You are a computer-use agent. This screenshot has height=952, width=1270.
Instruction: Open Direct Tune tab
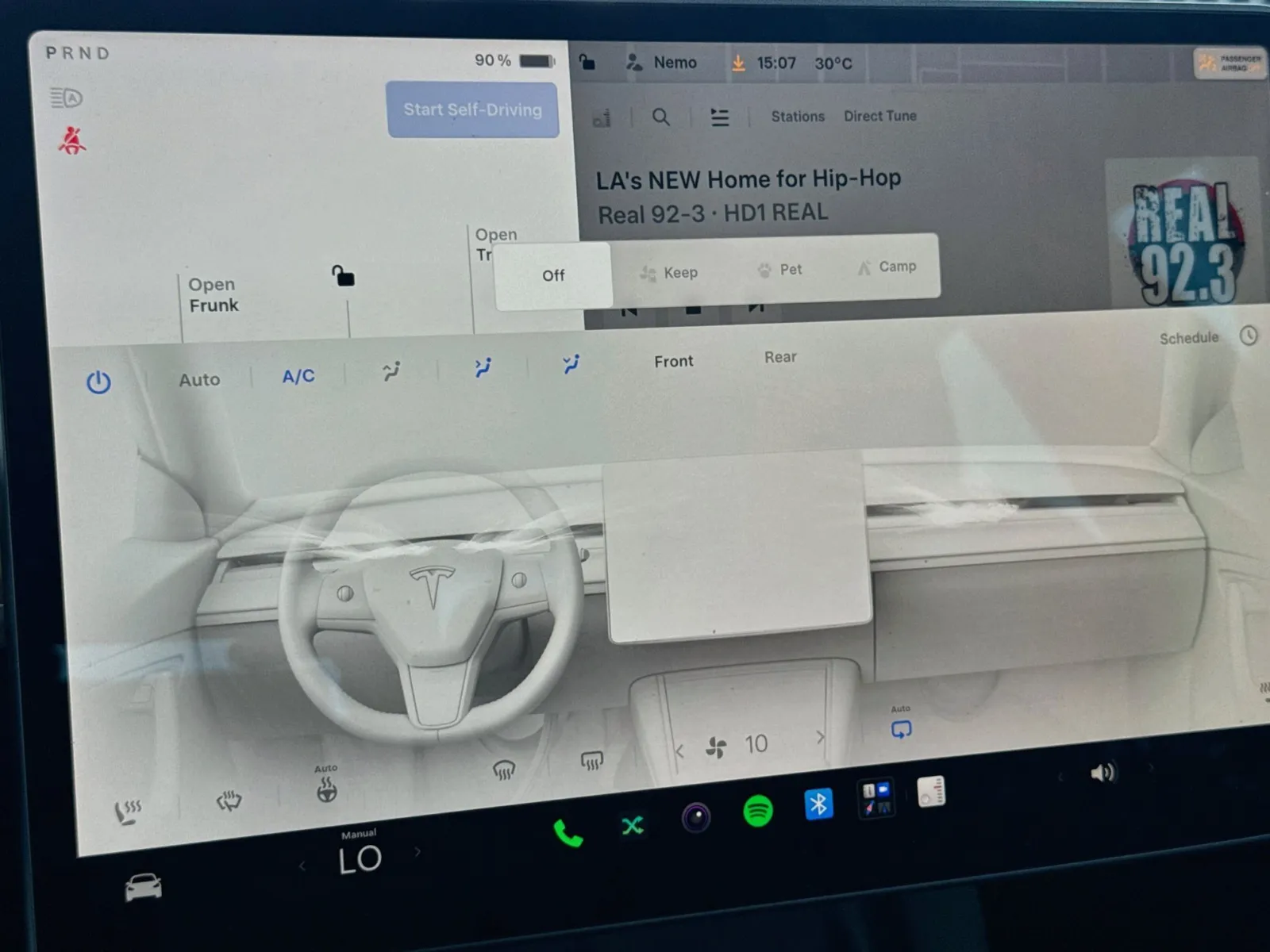[x=880, y=116]
